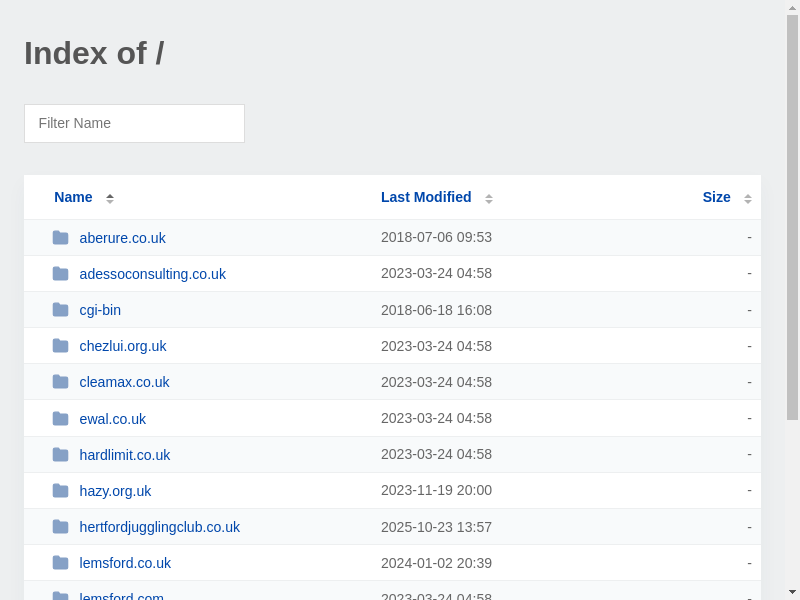Viewport: 800px width, 600px height.
Task: Click folder icon for hertfordjugglingclub.co.uk
Action: click(x=61, y=527)
